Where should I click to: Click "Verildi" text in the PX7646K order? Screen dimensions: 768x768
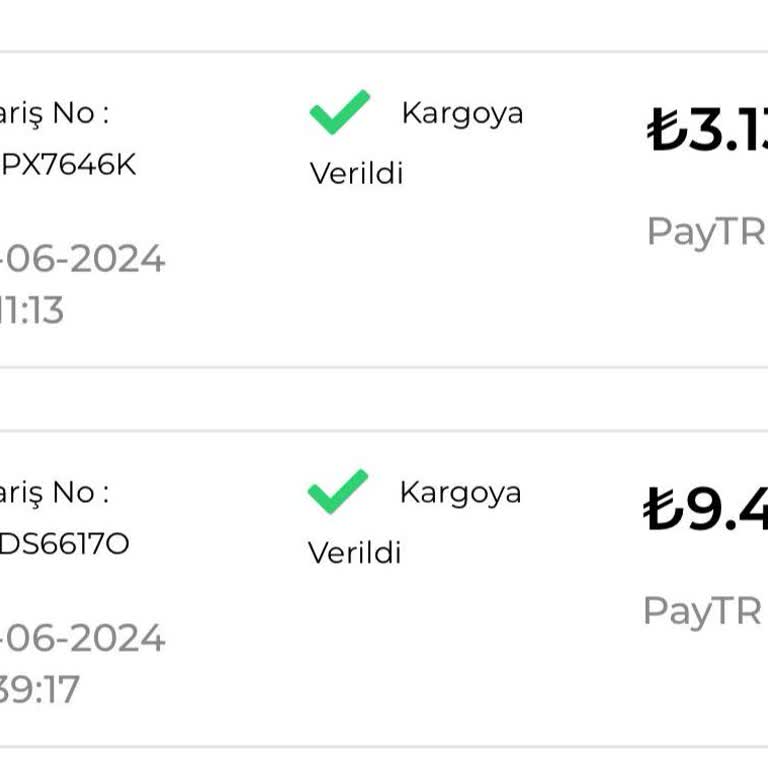(x=356, y=173)
